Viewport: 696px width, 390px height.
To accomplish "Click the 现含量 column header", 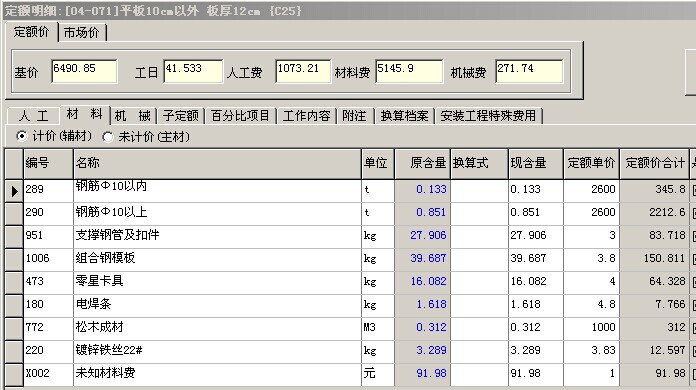I will tap(536, 164).
